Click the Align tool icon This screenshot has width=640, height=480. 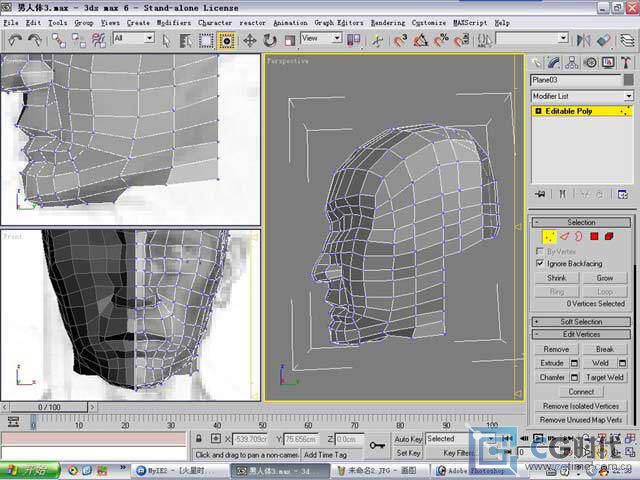(604, 40)
